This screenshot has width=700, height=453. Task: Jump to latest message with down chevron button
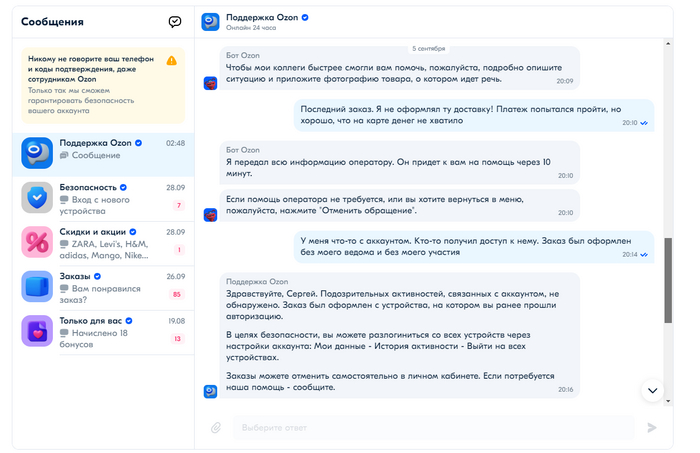pyautogui.click(x=653, y=391)
